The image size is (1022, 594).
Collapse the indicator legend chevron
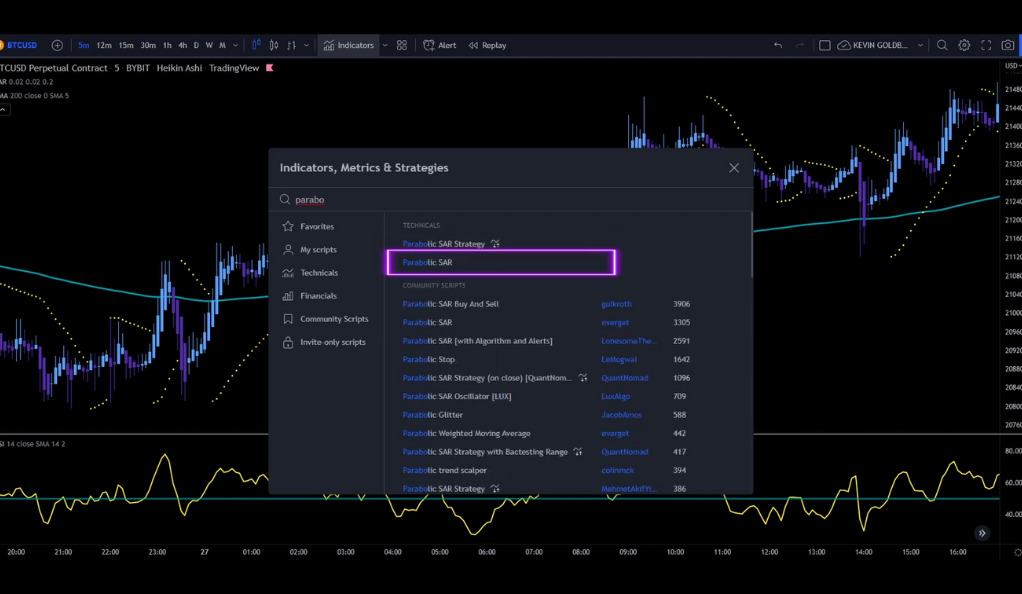point(3,110)
